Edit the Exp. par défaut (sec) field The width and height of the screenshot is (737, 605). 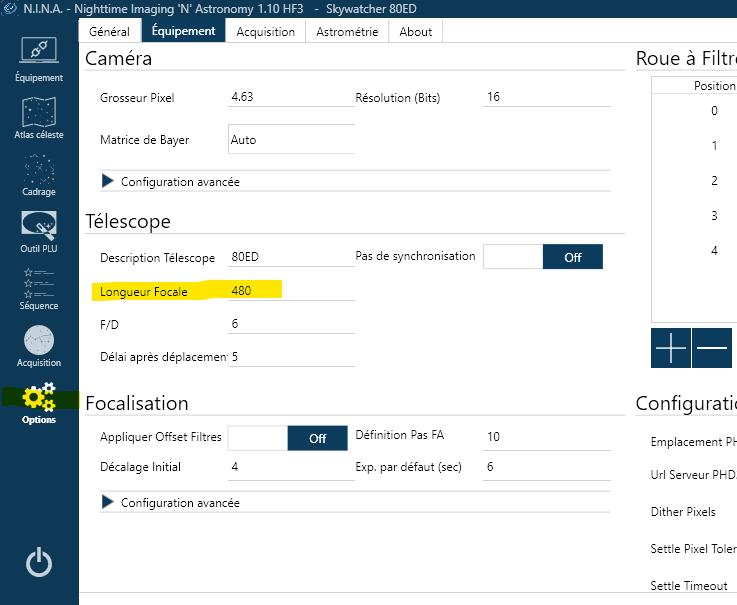click(x=547, y=467)
